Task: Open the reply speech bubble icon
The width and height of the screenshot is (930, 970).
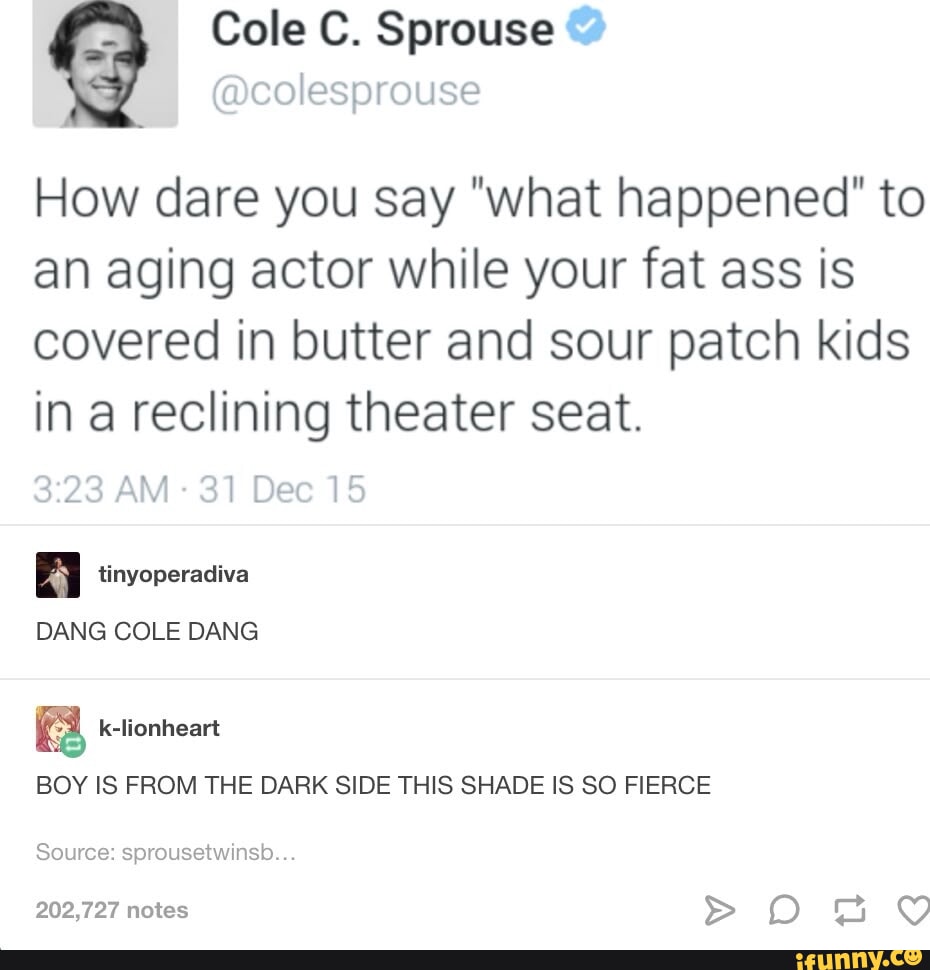Action: (x=785, y=911)
